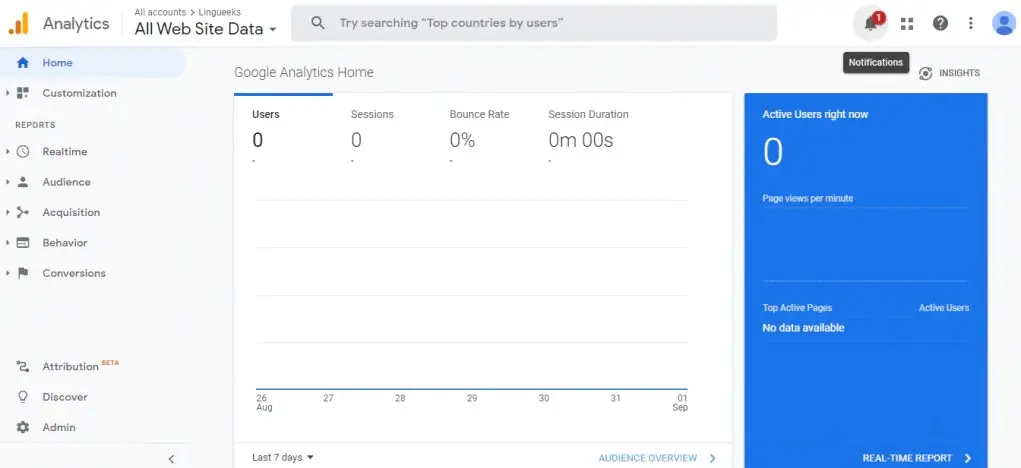This screenshot has height=468, width=1021.
Task: Open Discover lightbulb item
Action: click(x=64, y=397)
